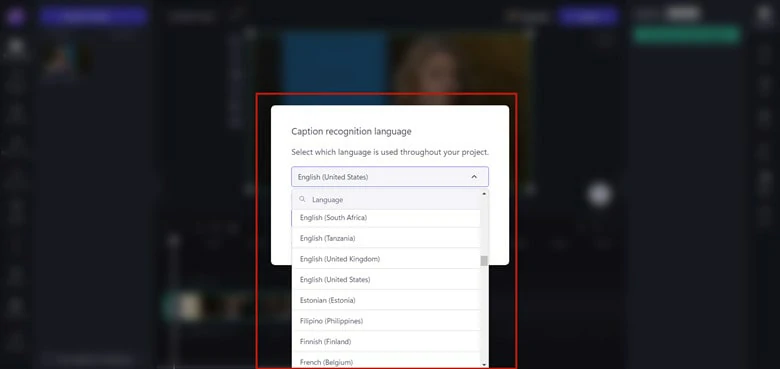Click the blurred purple button at top left
Screen dimensions: 780x369
coord(94,15)
